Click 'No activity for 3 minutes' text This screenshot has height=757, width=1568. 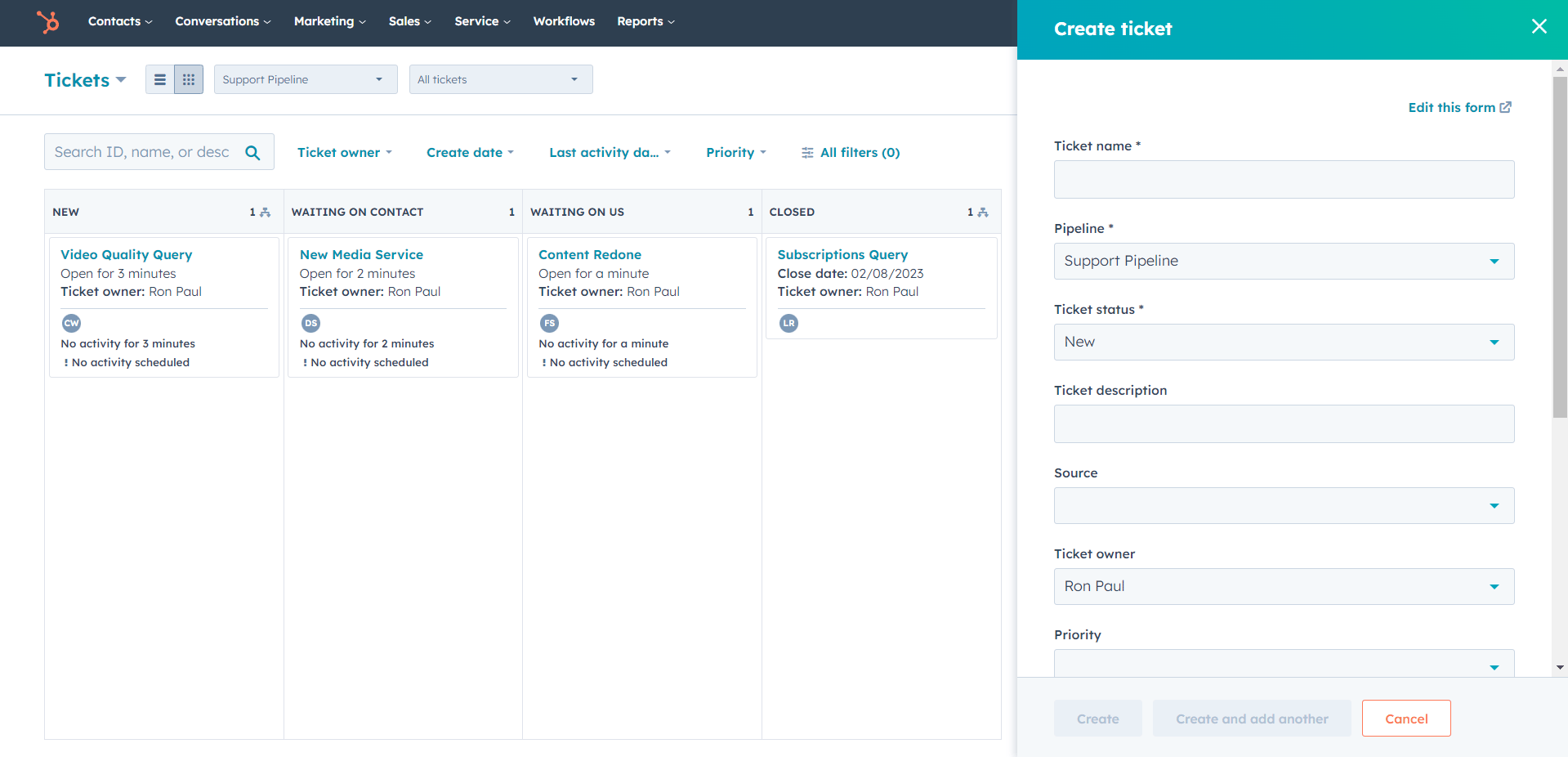tap(127, 343)
